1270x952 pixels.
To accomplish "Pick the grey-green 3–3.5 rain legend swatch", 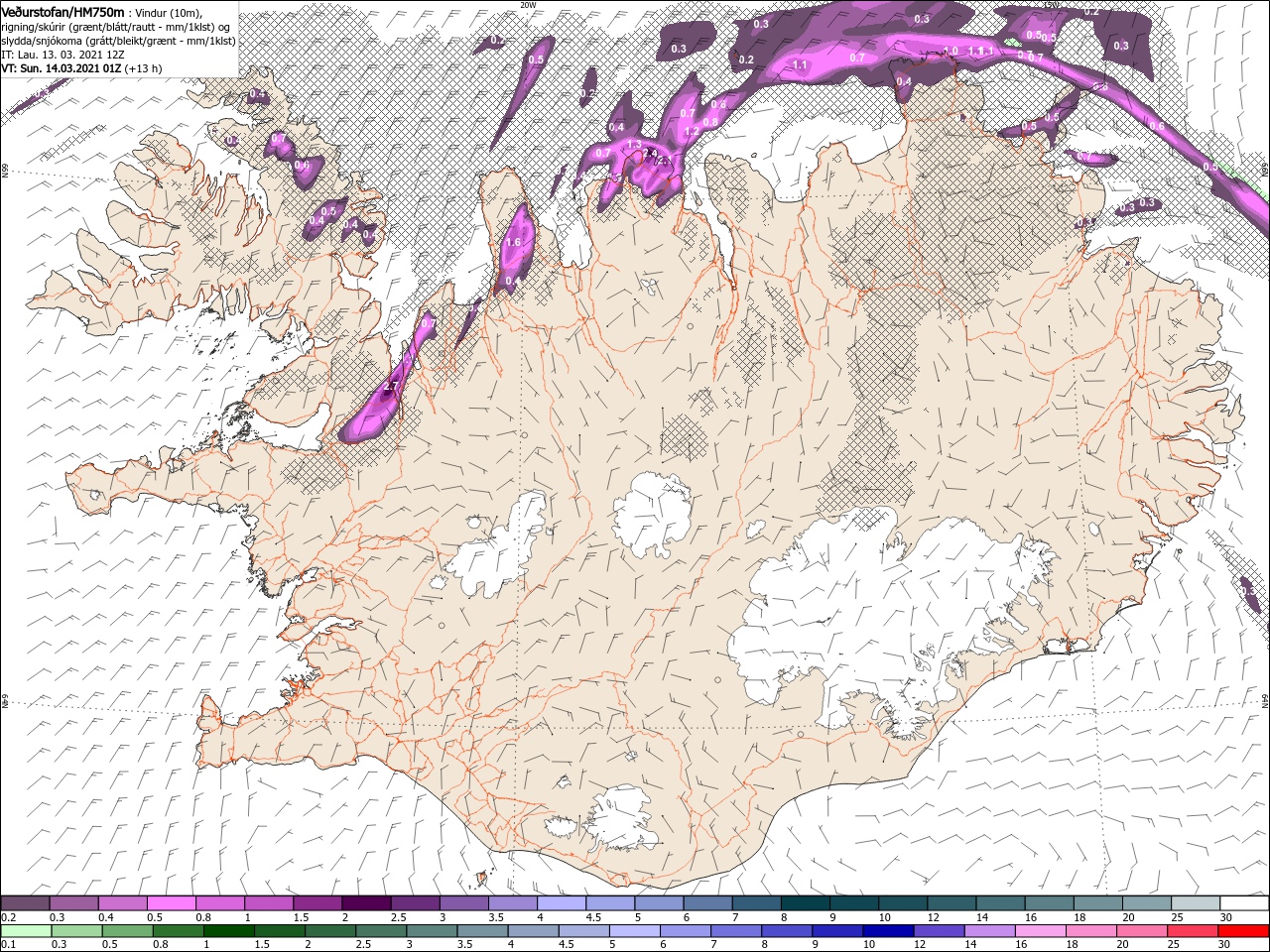I will (x=432, y=930).
